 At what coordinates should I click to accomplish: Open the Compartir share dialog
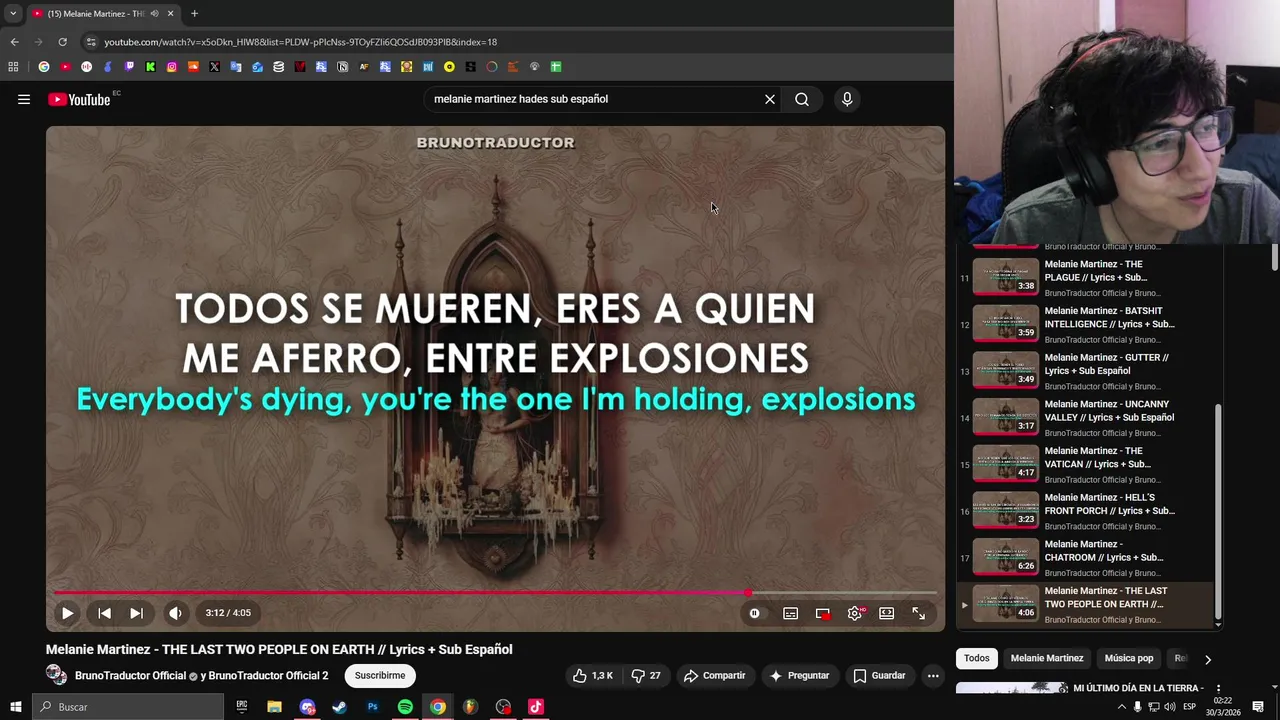click(x=715, y=676)
